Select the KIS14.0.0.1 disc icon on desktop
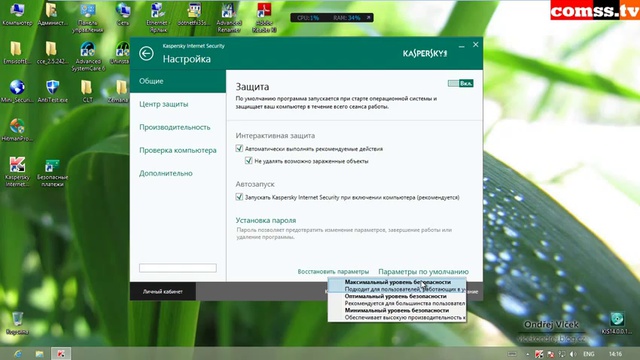The width and height of the screenshot is (640, 360). [617, 323]
